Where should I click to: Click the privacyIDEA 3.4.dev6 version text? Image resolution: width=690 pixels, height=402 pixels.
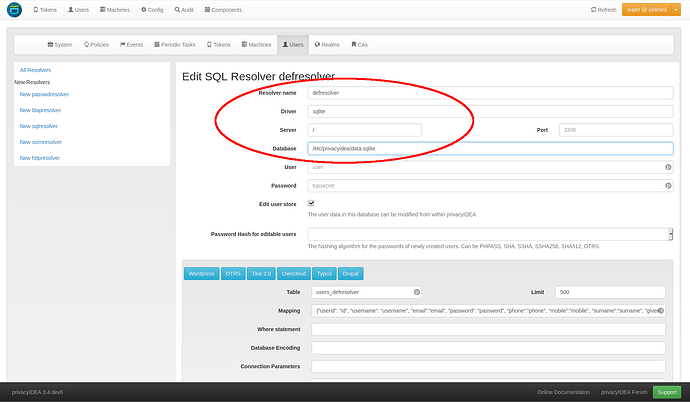tap(37, 392)
